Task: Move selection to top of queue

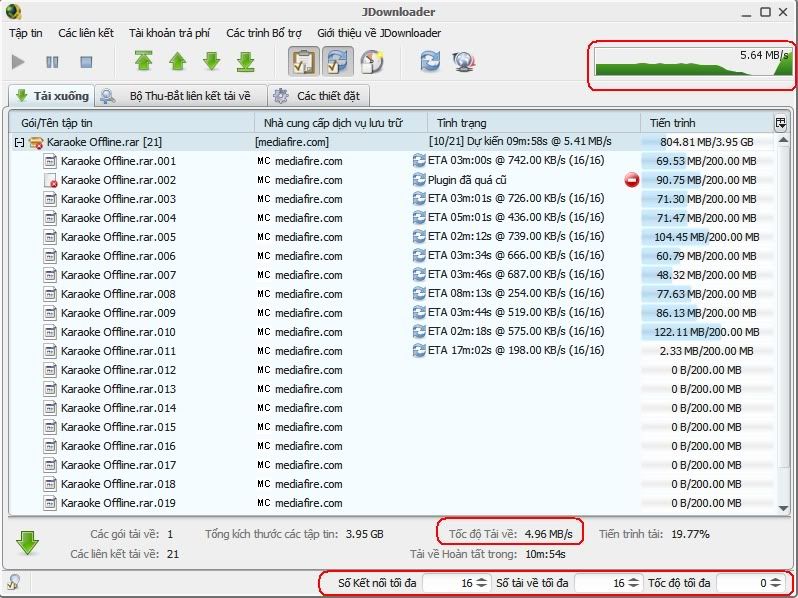Action: (x=144, y=62)
